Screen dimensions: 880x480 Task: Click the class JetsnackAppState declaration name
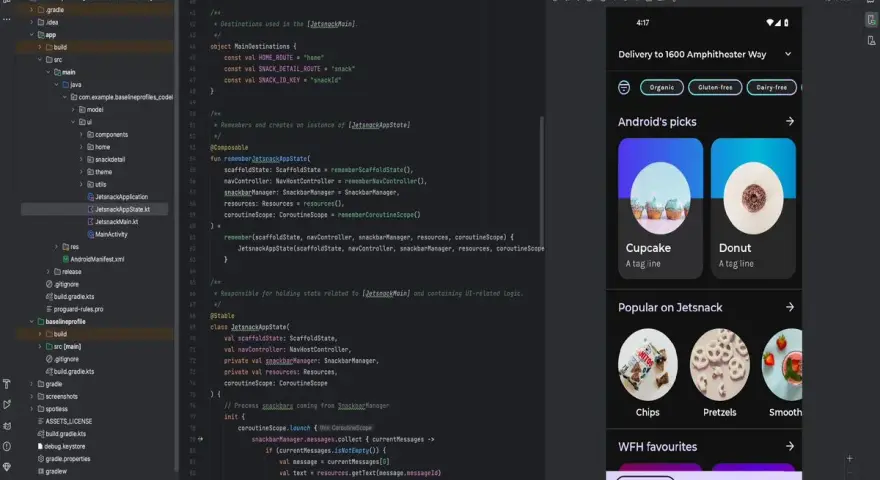point(259,327)
